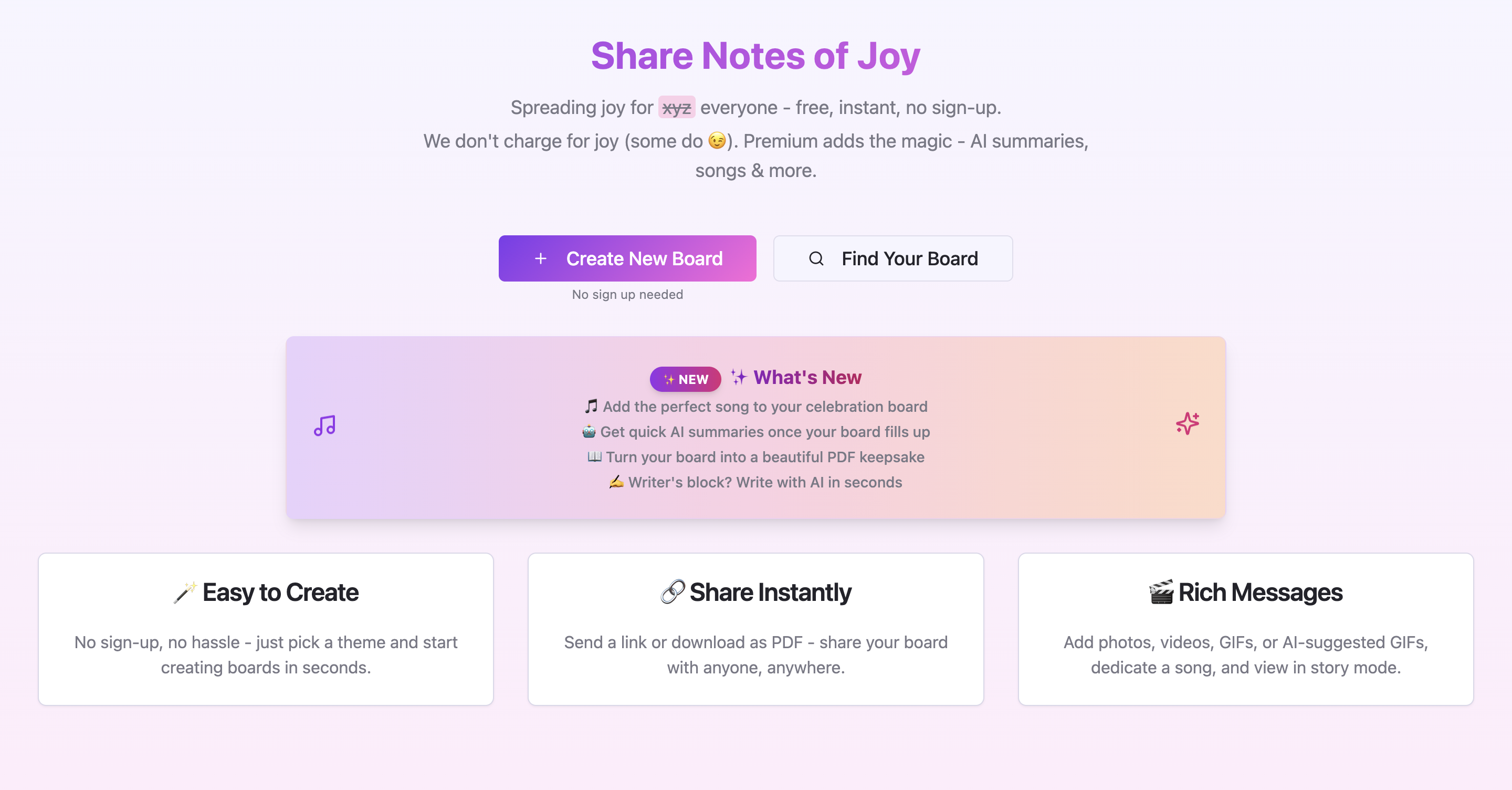Image resolution: width=1512 pixels, height=790 pixels.
Task: Click the writing hand emoji on the Writer's block line
Action: point(618,482)
